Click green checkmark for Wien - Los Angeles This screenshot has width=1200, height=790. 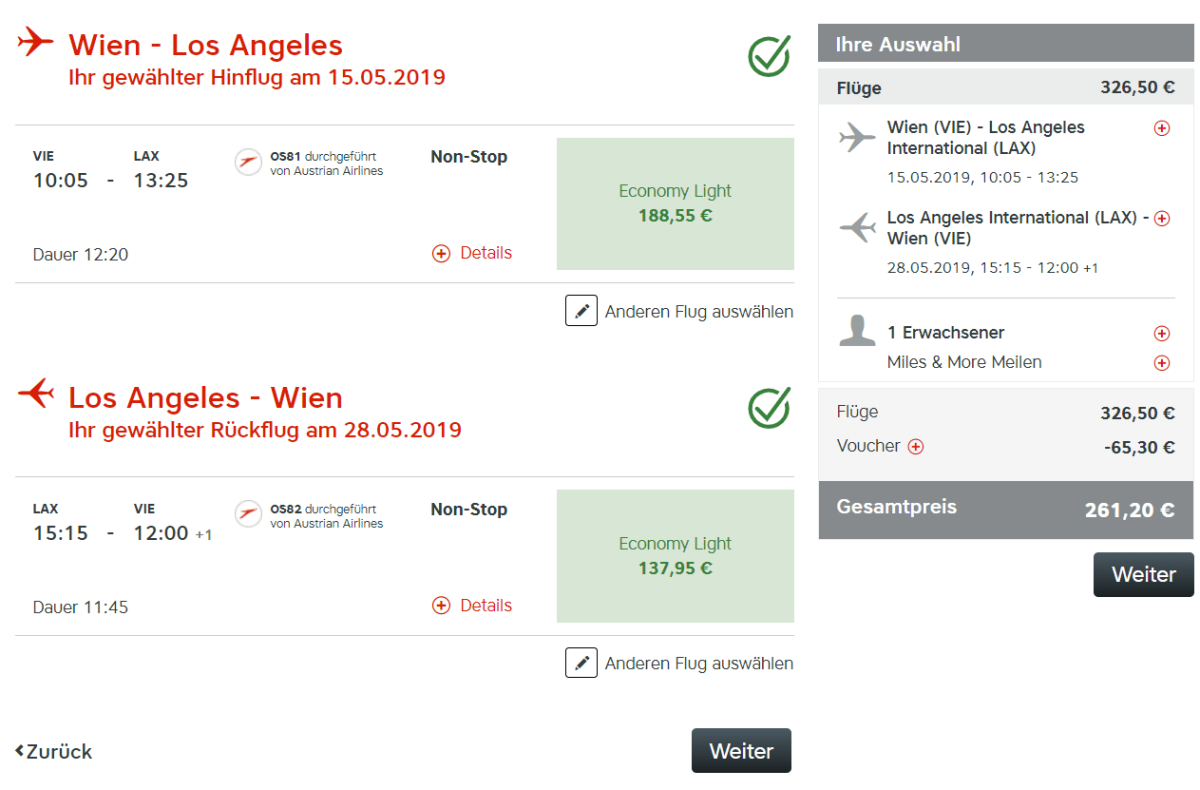pyautogui.click(x=769, y=57)
